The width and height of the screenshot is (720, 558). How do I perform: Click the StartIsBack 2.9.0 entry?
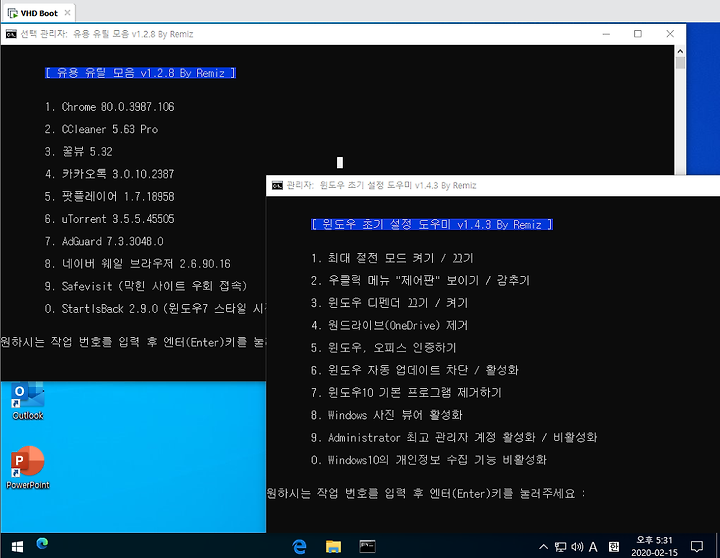click(155, 309)
